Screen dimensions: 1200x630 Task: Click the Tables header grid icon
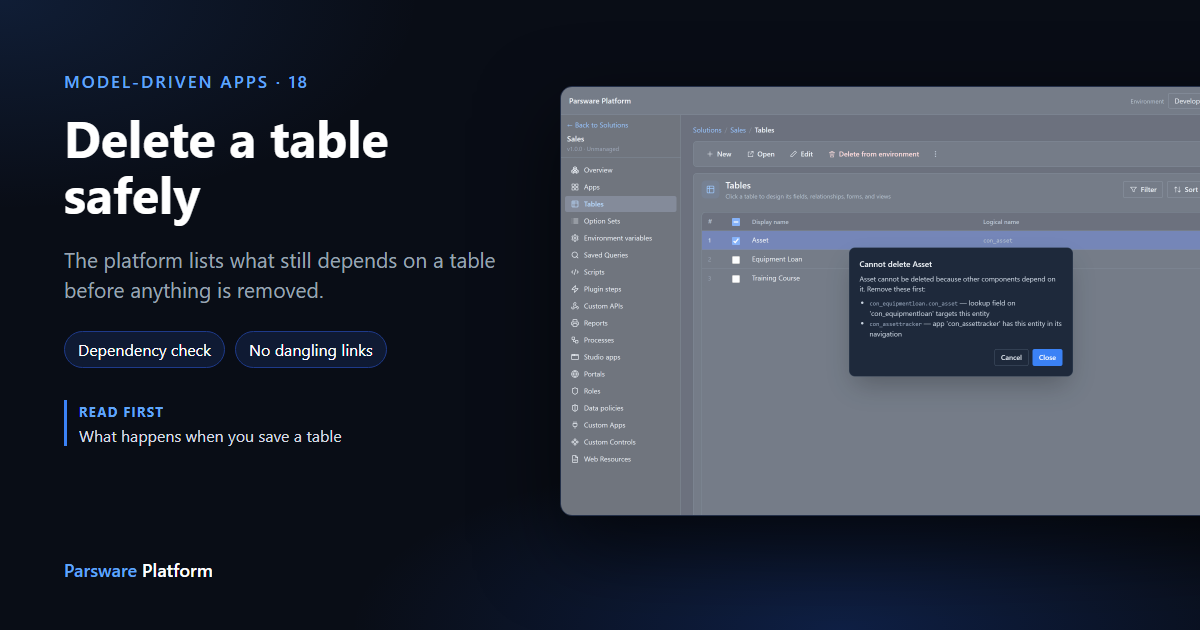pos(710,189)
